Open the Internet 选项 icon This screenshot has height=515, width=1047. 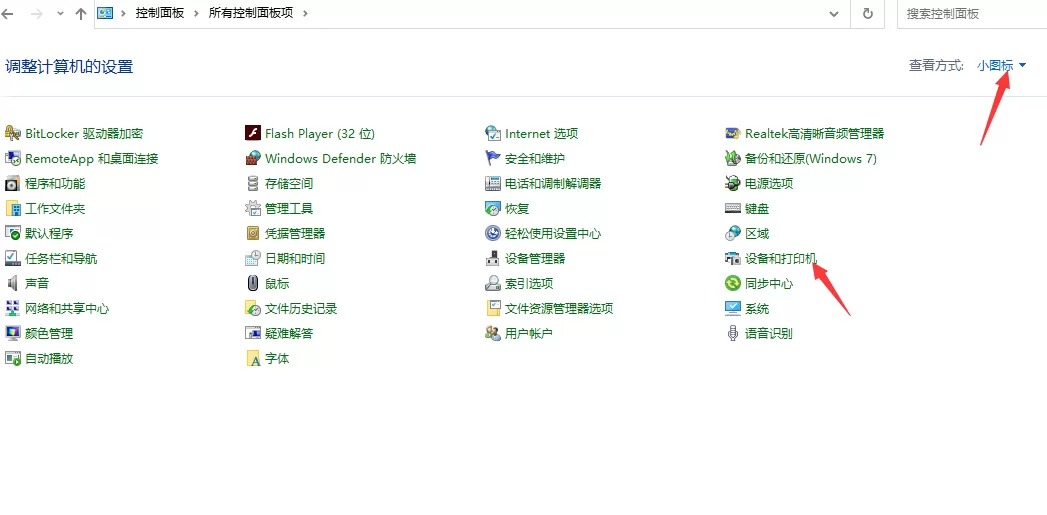(493, 134)
